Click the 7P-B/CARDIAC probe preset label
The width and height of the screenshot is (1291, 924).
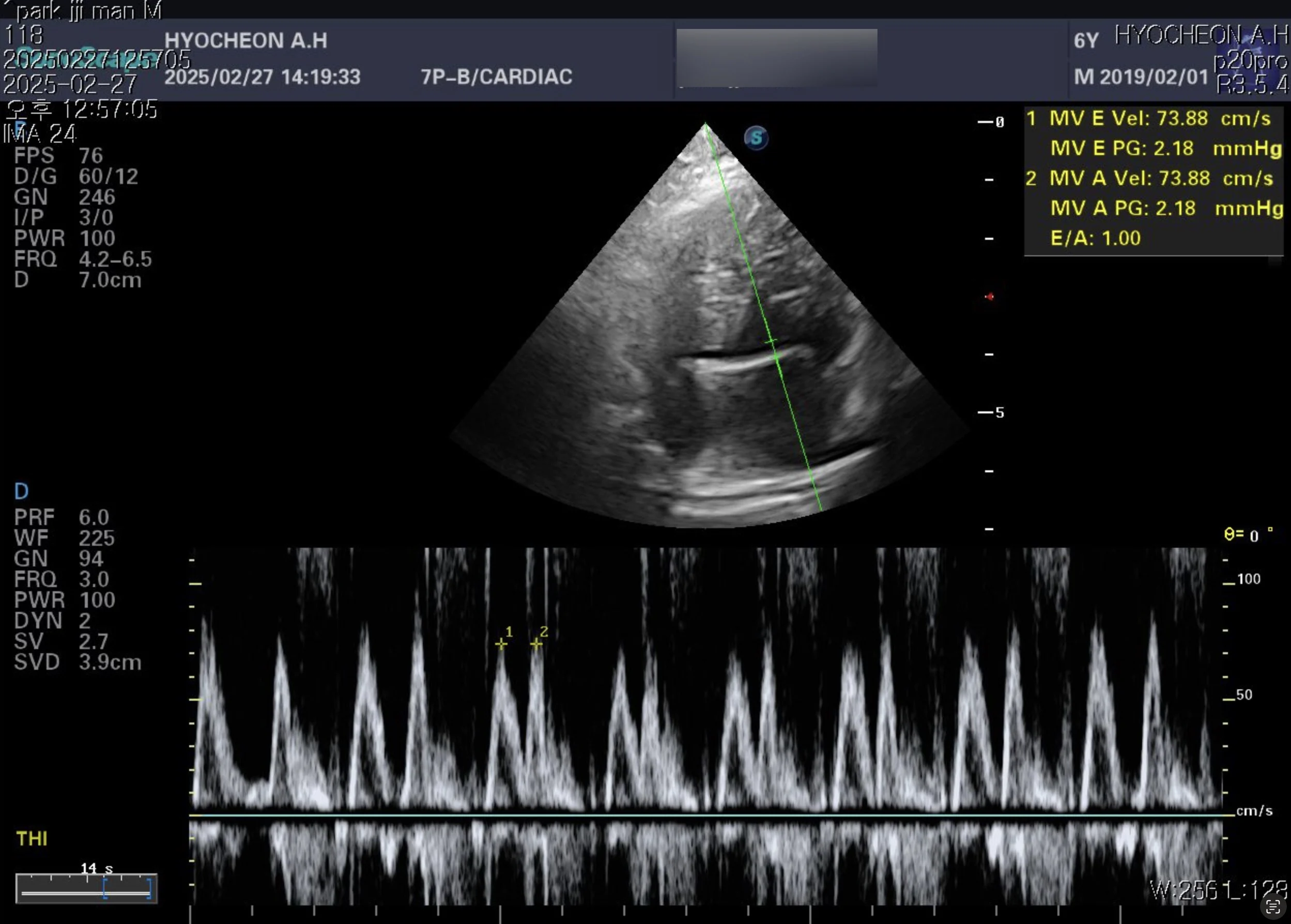(496, 77)
